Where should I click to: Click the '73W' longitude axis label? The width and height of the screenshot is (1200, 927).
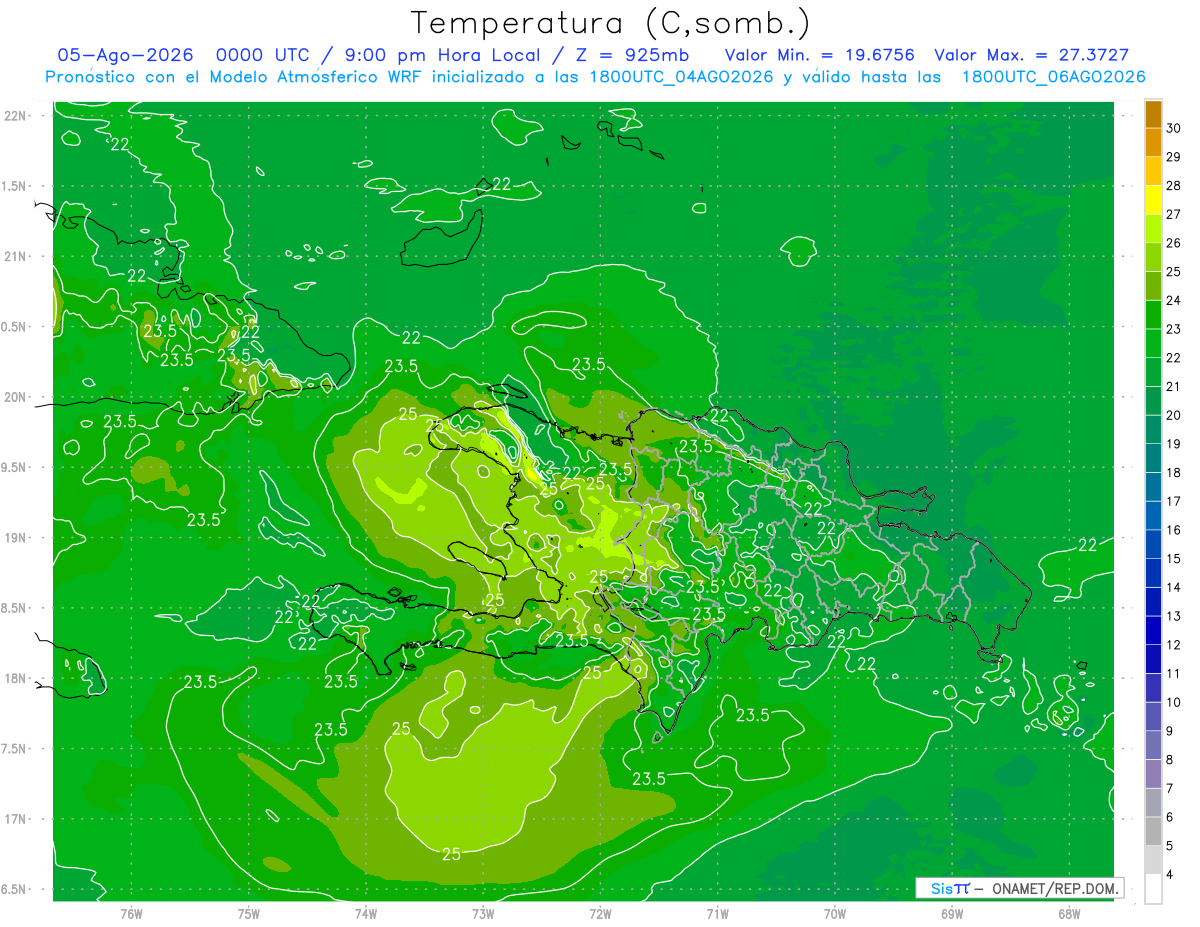[x=482, y=914]
